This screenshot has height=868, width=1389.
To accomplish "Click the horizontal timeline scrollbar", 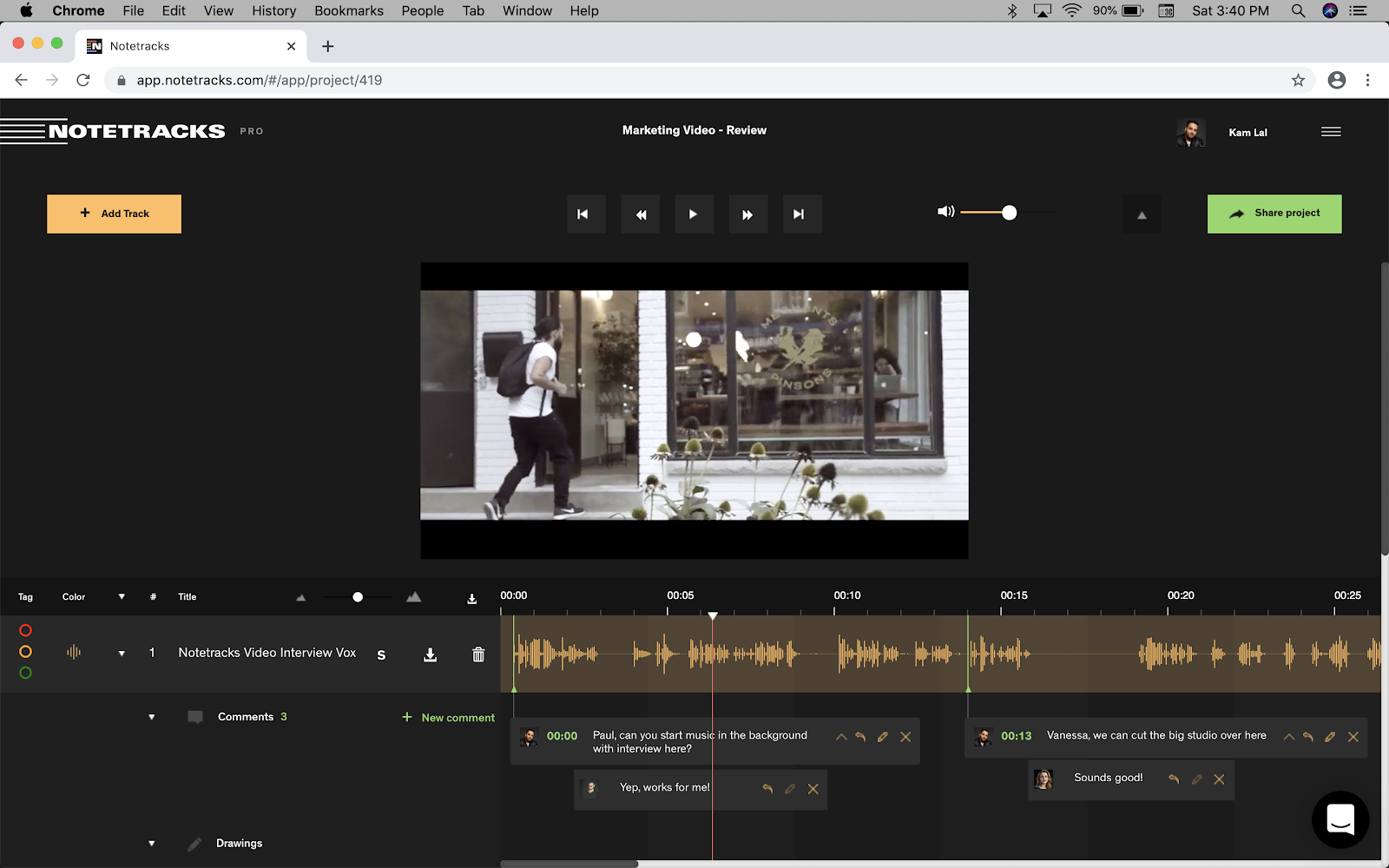I will [x=569, y=864].
